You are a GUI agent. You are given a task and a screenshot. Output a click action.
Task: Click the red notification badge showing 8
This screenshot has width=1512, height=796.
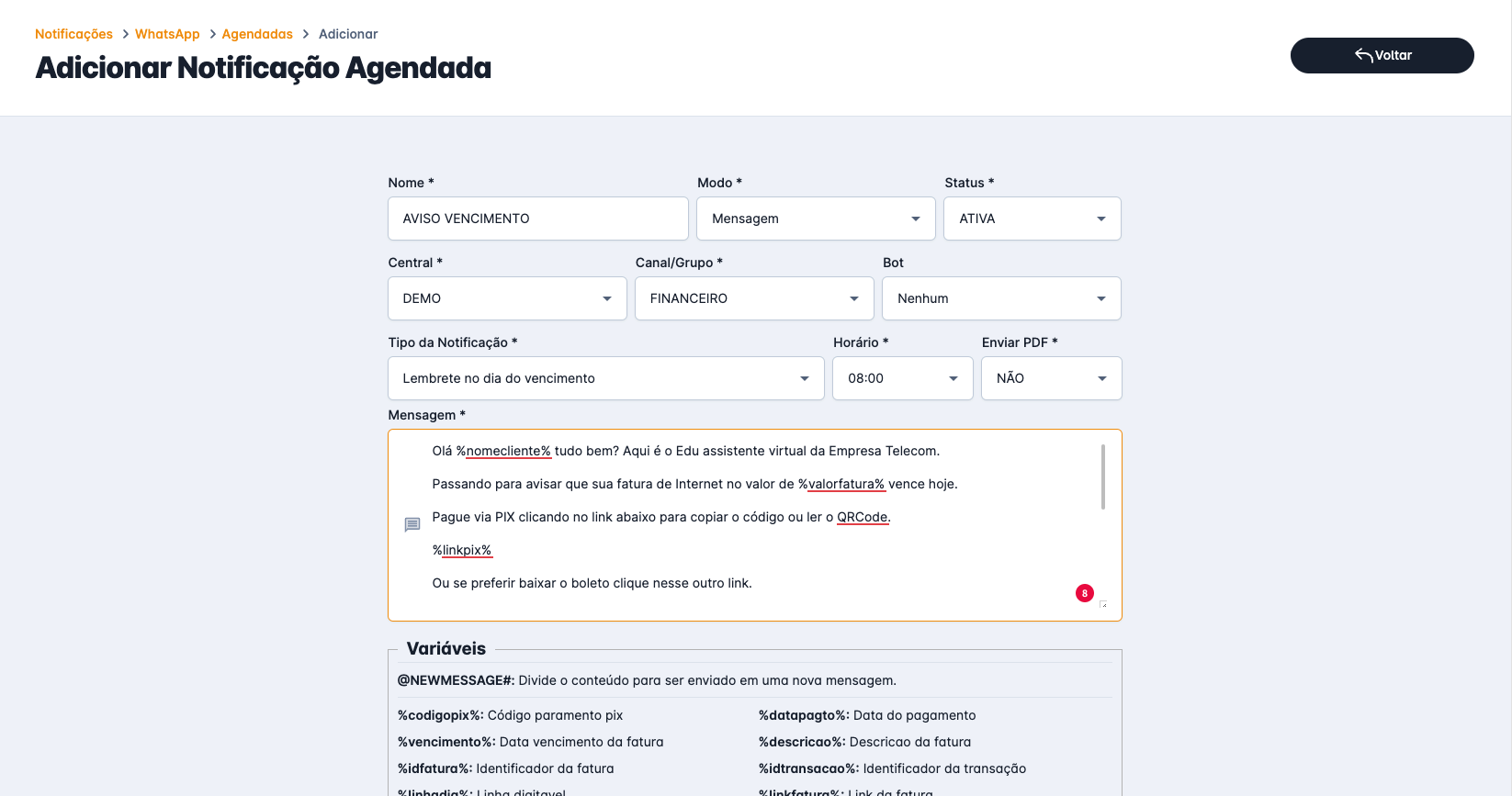1085,593
